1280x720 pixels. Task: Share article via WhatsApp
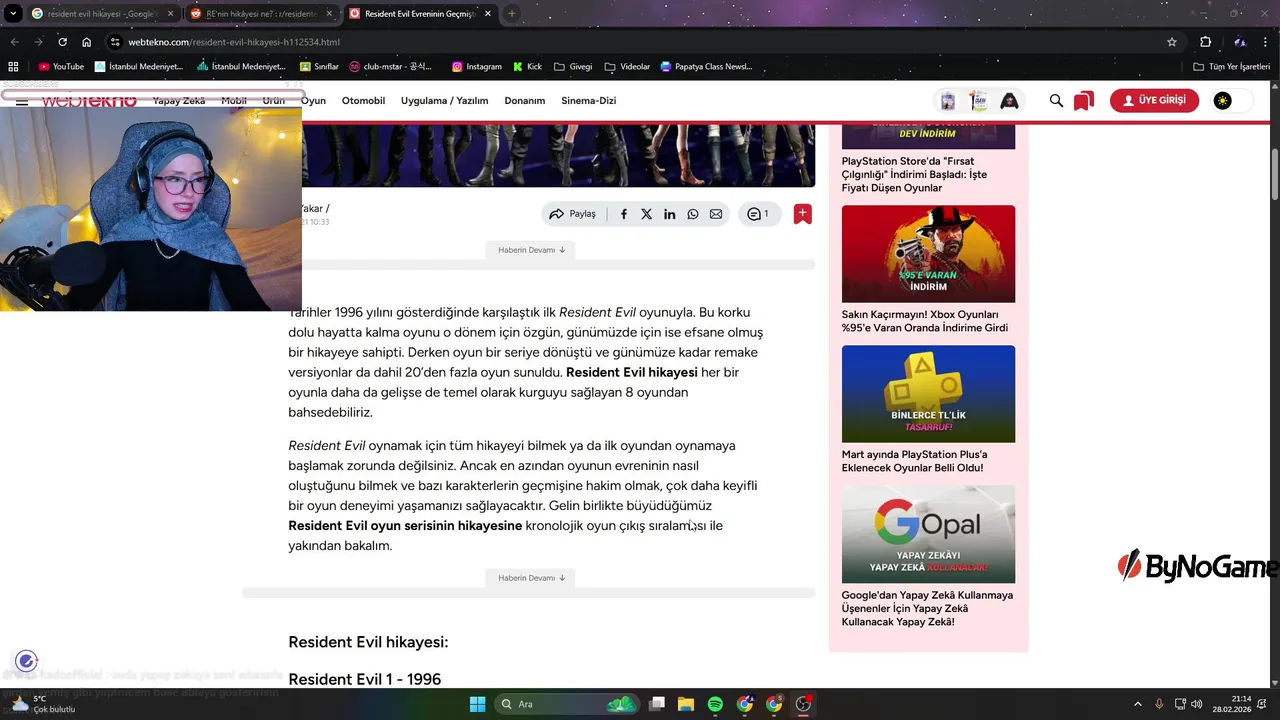pyautogui.click(x=693, y=214)
